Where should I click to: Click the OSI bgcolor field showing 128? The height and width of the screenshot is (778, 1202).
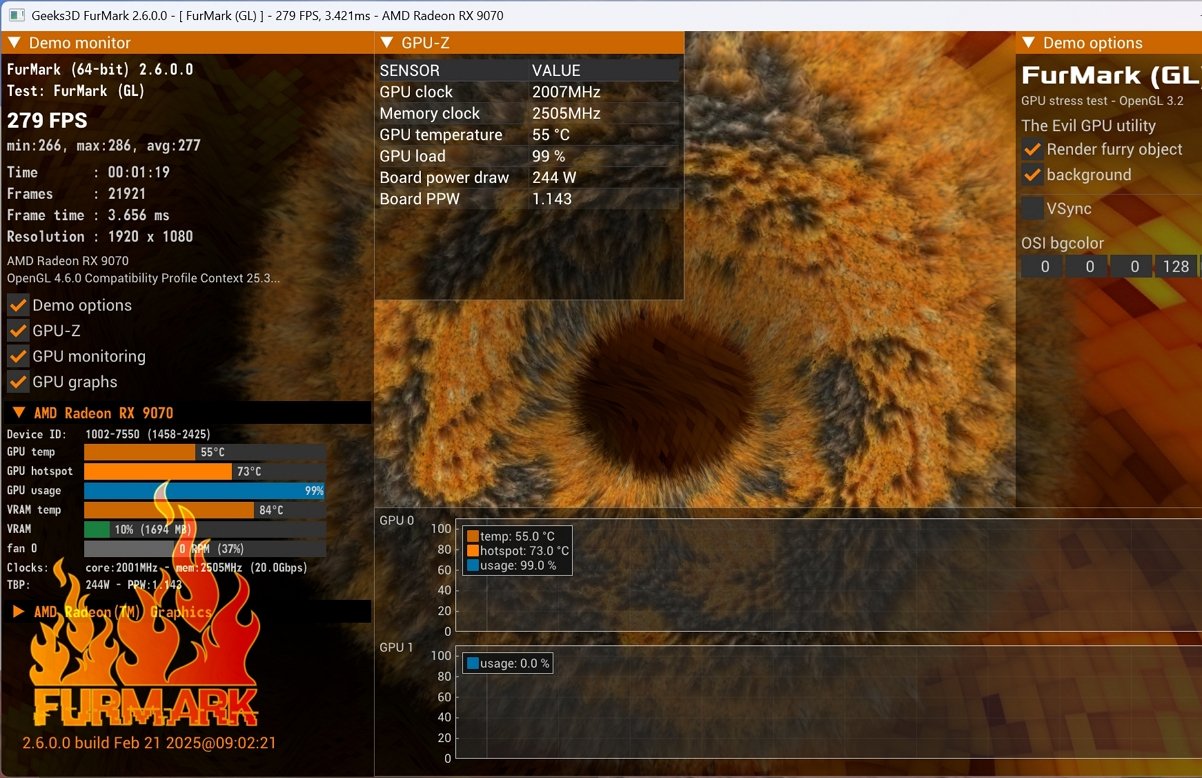tap(1175, 266)
